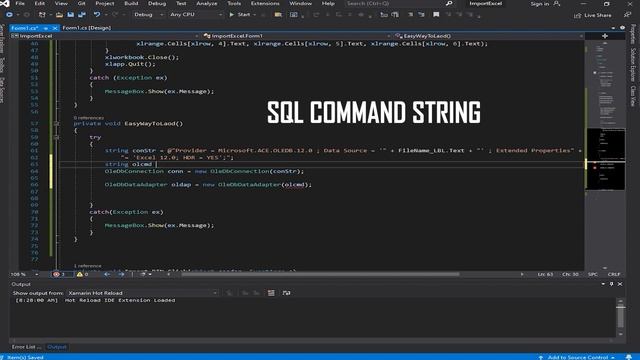This screenshot has width=640, height=360.
Task: Collapse the EasyWayToLaod method outline
Action: click(57, 123)
